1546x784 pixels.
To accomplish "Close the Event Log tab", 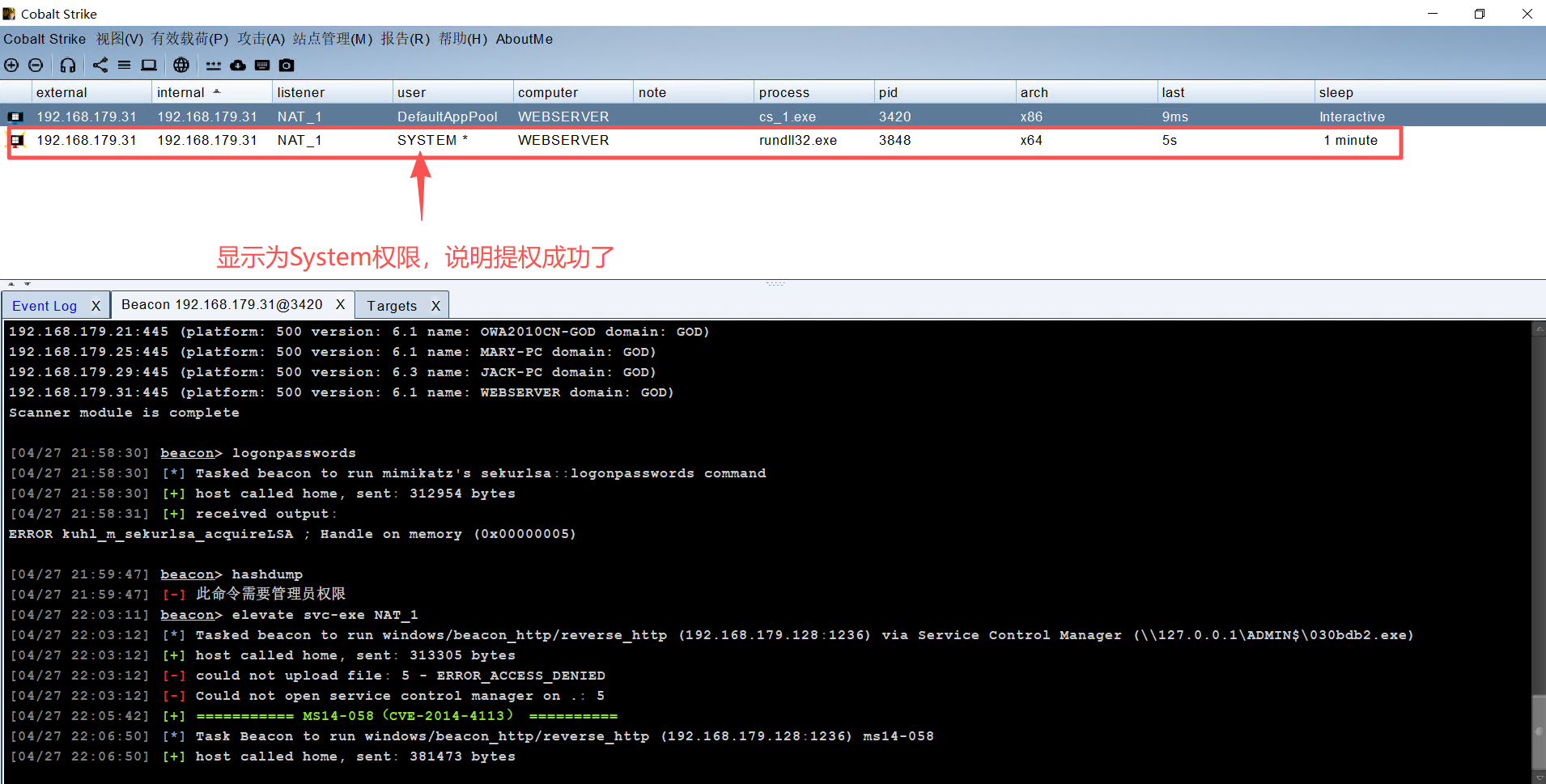I will click(96, 306).
